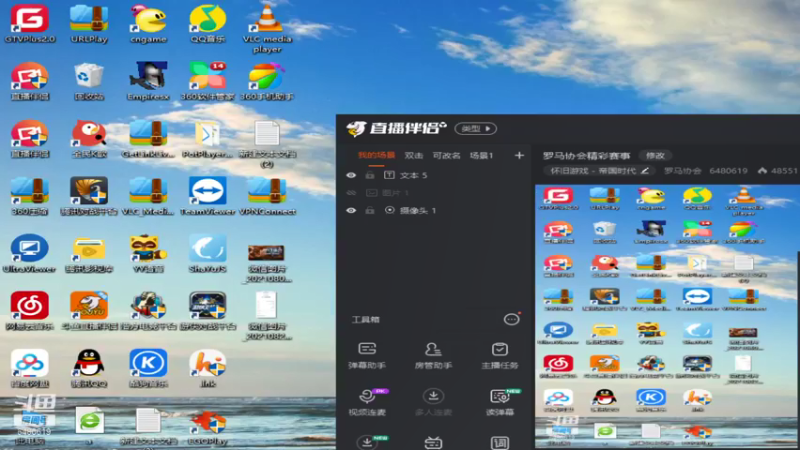
Task: Open VLC_Medi... archive on desktop
Action: pos(148,196)
